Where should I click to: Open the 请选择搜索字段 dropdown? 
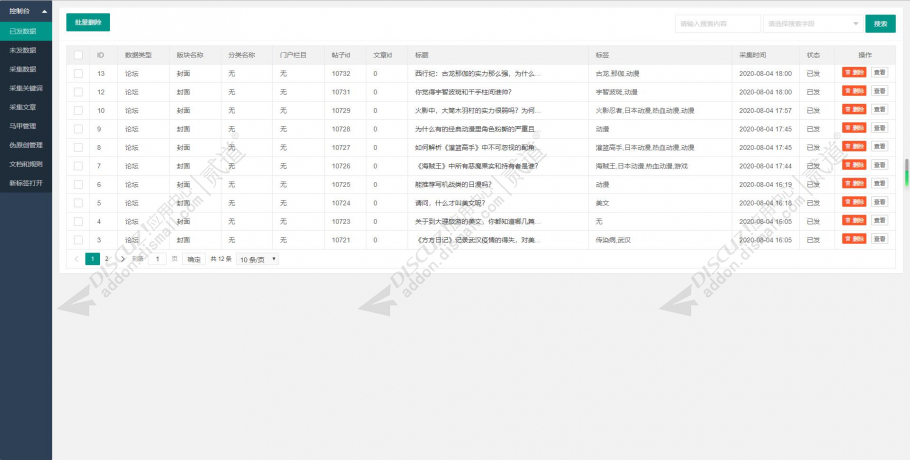[811, 23]
